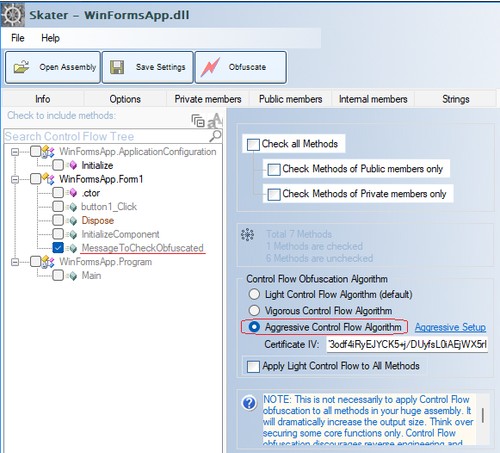This screenshot has width=500, height=453.
Task: Uncheck the MessageToCheckObfuscated checkbox
Action: click(x=58, y=248)
